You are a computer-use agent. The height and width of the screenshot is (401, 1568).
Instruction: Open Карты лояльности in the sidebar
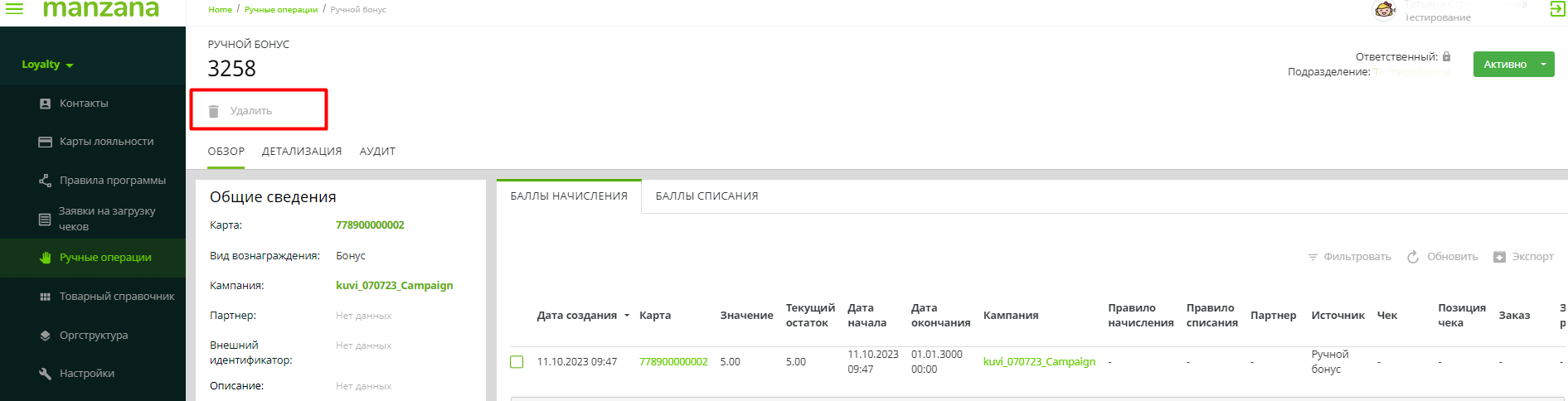106,142
